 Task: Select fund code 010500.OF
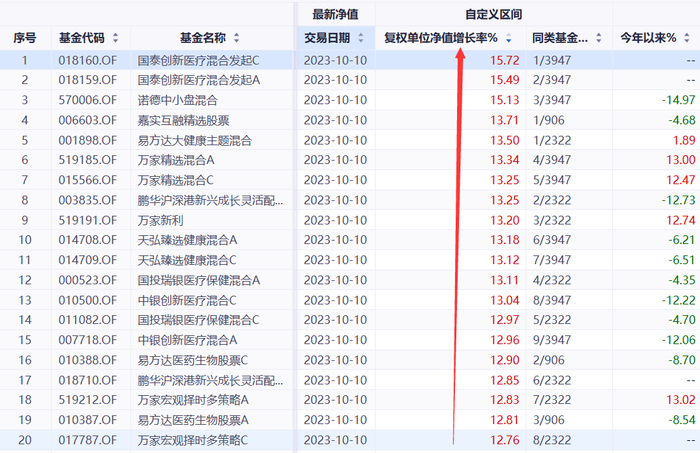[x=88, y=300]
